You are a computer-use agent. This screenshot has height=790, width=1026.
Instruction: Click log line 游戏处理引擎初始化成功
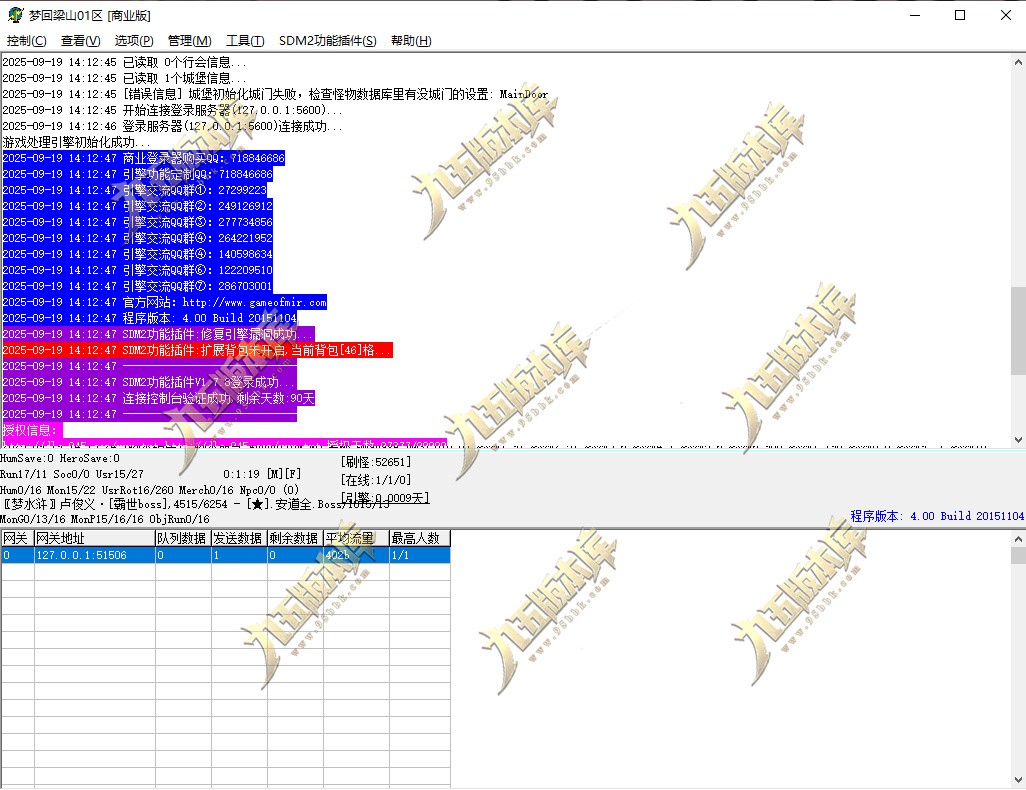pyautogui.click(x=76, y=142)
